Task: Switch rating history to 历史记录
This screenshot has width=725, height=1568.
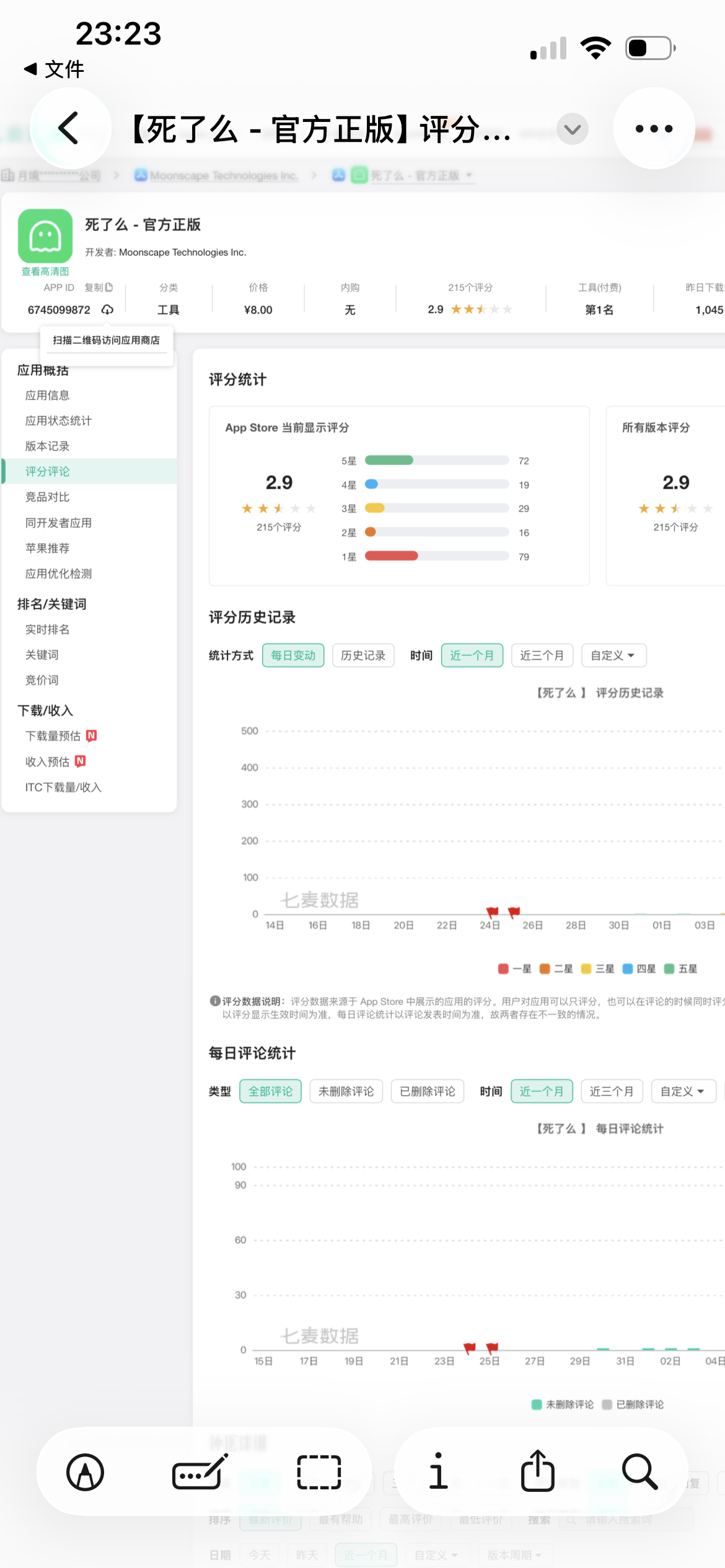Action: click(x=363, y=655)
